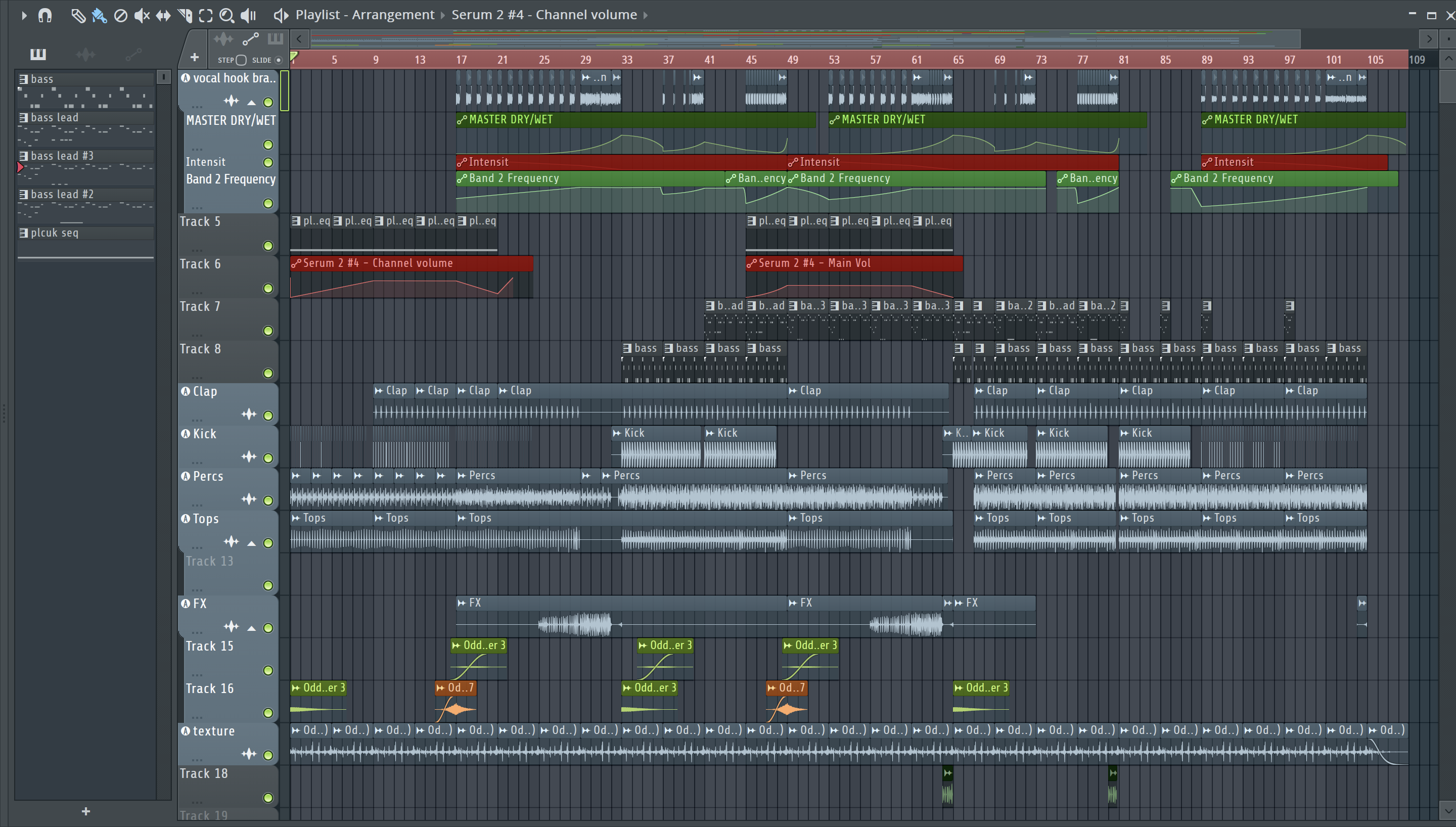Select the Track 7 header

(229, 319)
